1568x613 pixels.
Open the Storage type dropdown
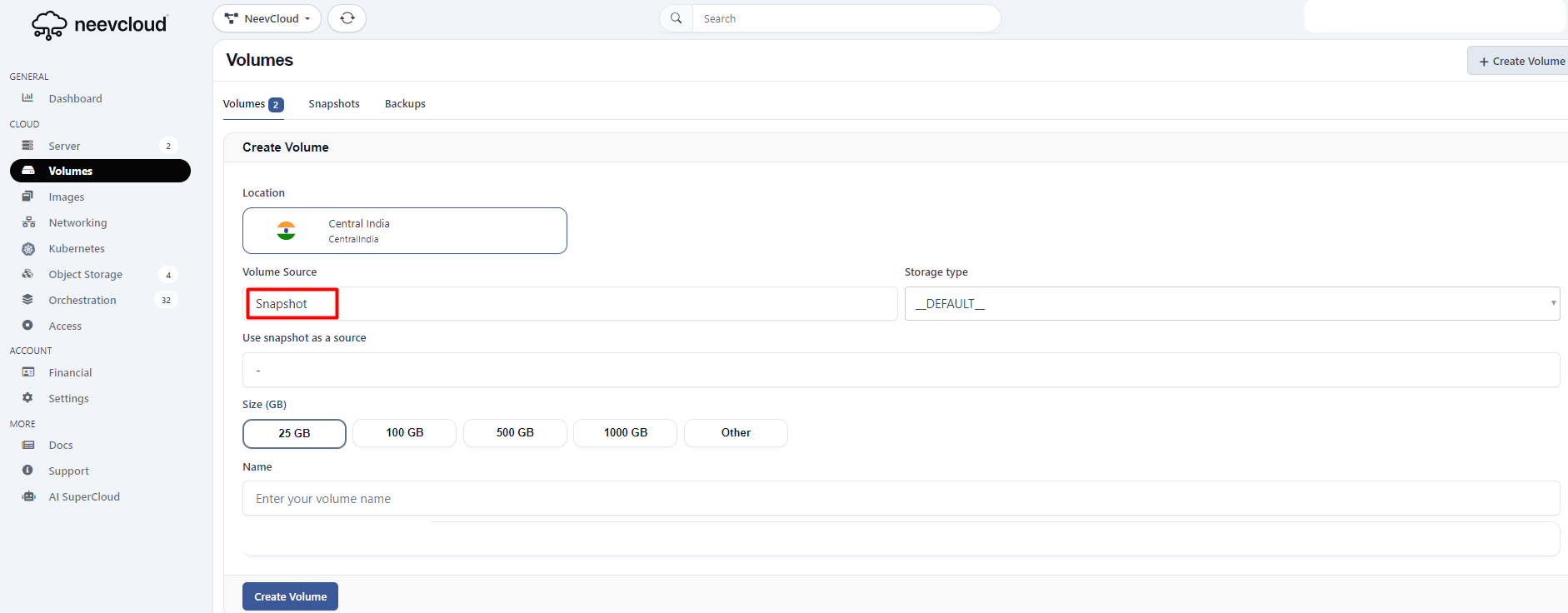[1231, 304]
